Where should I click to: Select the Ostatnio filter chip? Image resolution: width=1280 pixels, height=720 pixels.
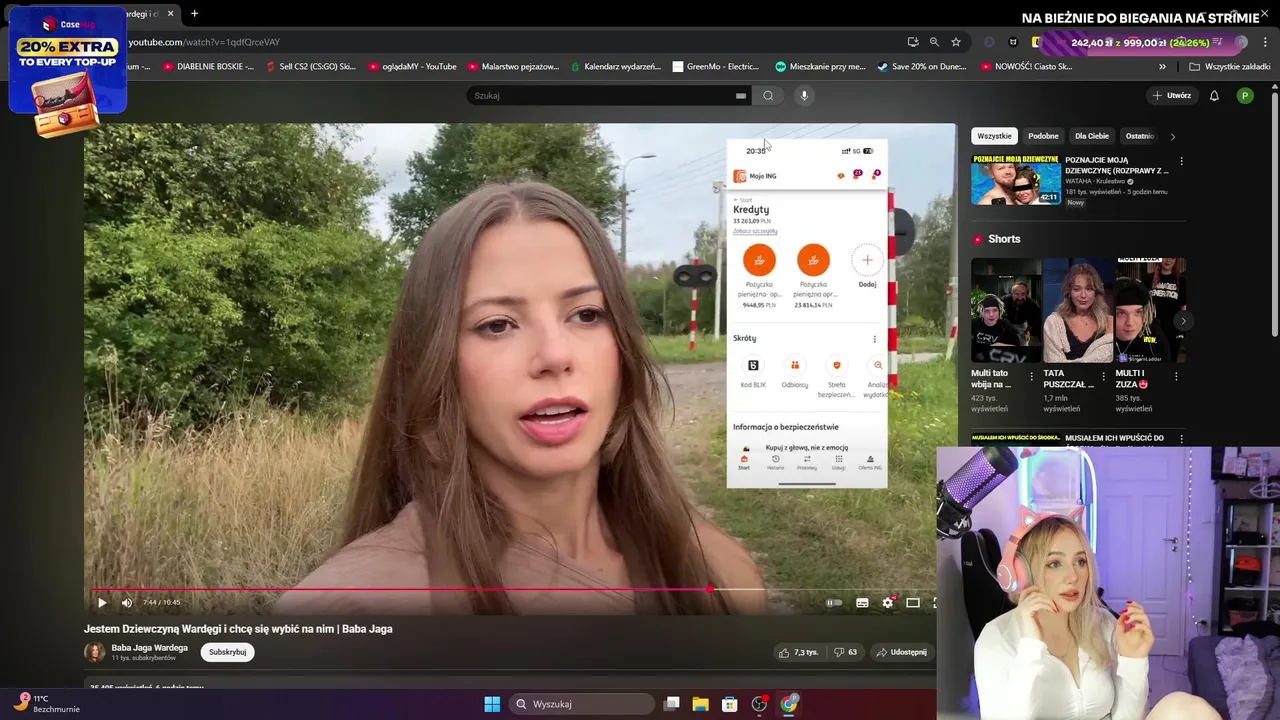pos(1139,136)
